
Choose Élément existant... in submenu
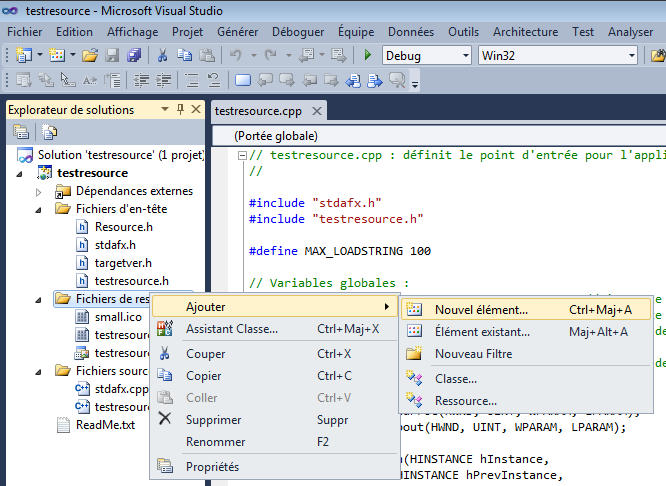(525, 331)
